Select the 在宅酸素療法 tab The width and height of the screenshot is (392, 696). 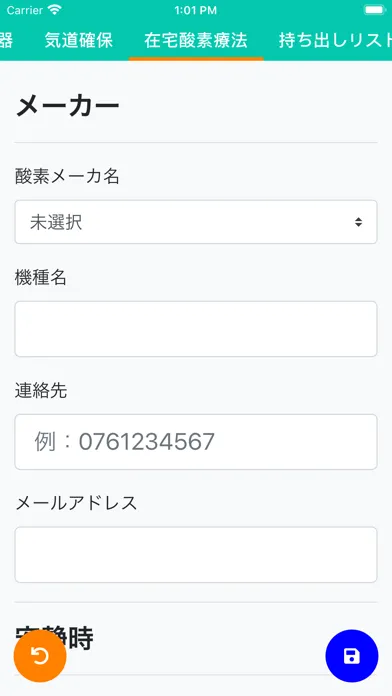pos(196,40)
